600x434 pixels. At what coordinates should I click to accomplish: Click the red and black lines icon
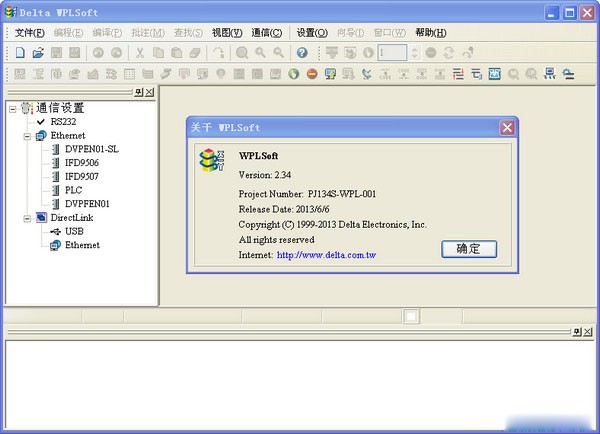pyautogui.click(x=458, y=73)
